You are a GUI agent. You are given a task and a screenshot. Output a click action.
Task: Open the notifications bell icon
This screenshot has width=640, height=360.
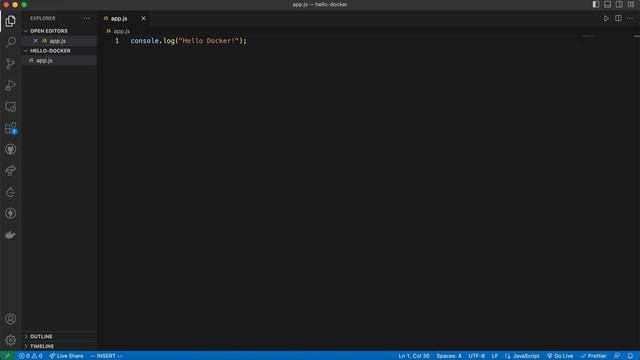pos(630,356)
